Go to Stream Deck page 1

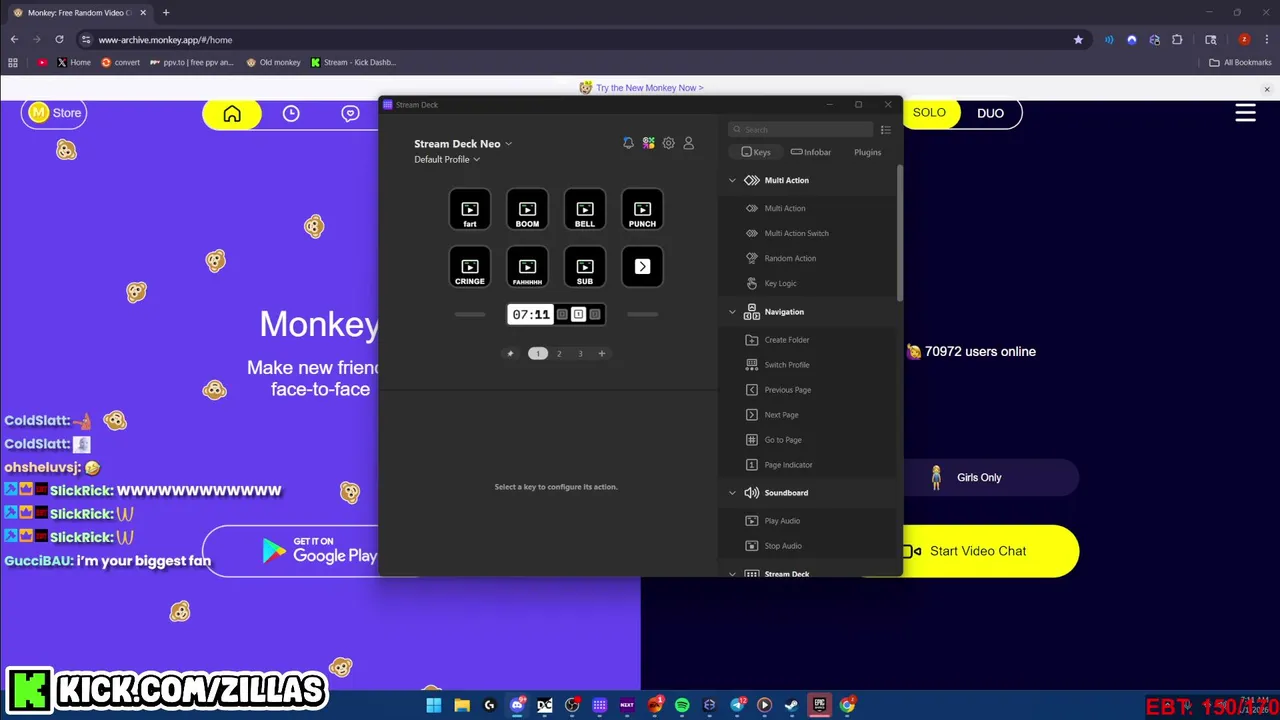tap(538, 353)
